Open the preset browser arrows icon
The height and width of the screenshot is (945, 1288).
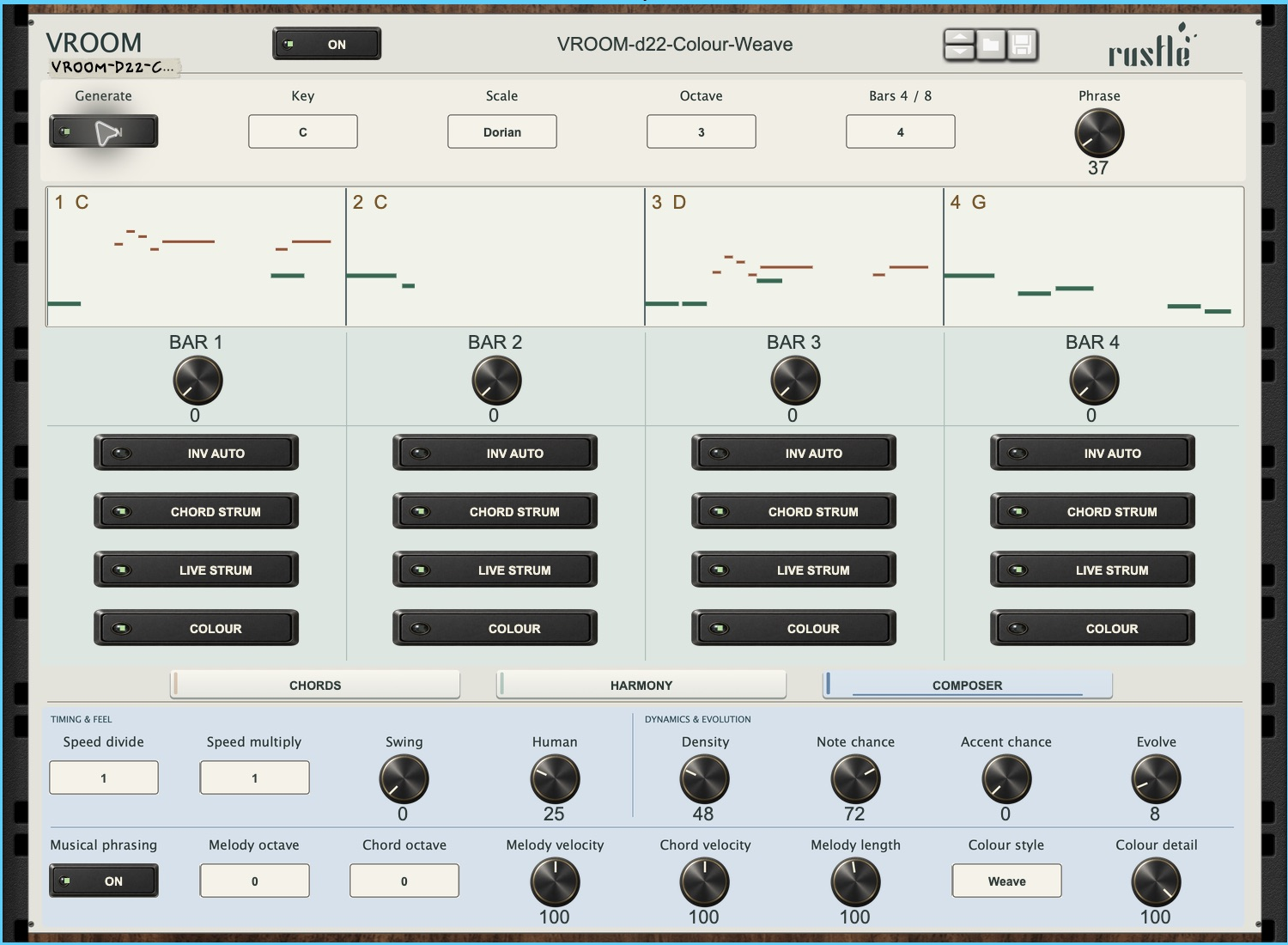point(959,44)
